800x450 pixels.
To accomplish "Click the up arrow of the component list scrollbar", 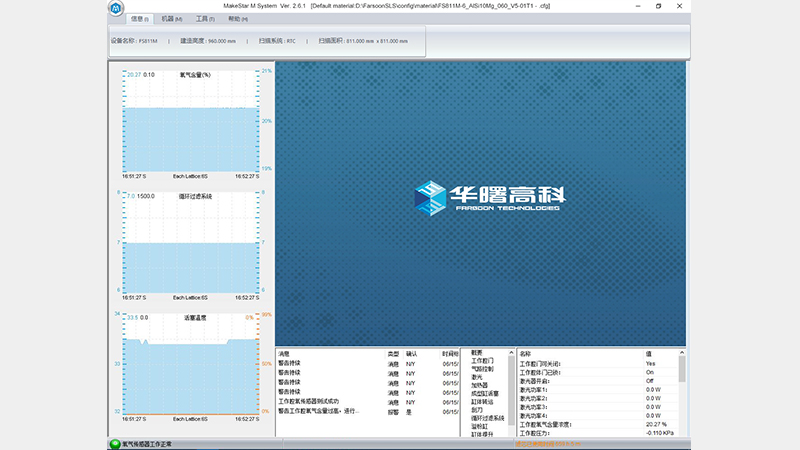I will tap(511, 353).
